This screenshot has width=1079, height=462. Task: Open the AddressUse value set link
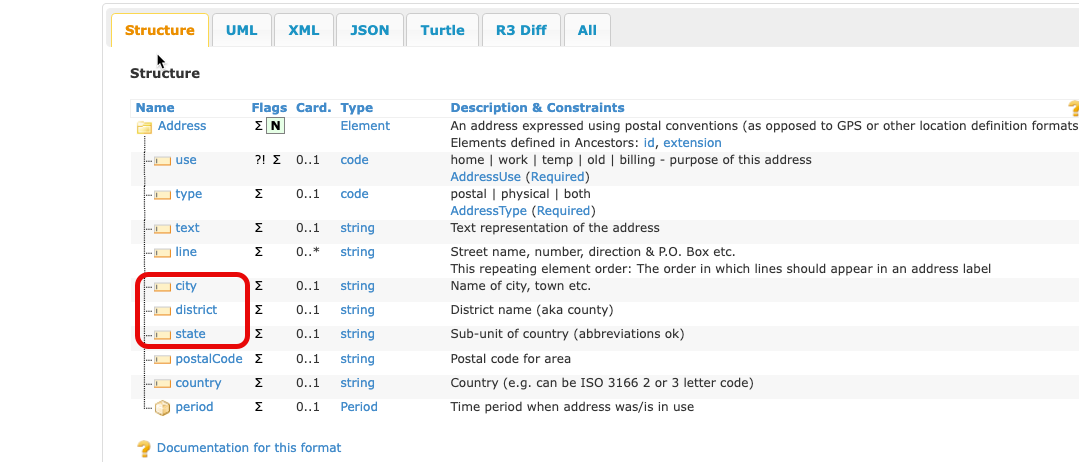click(486, 177)
